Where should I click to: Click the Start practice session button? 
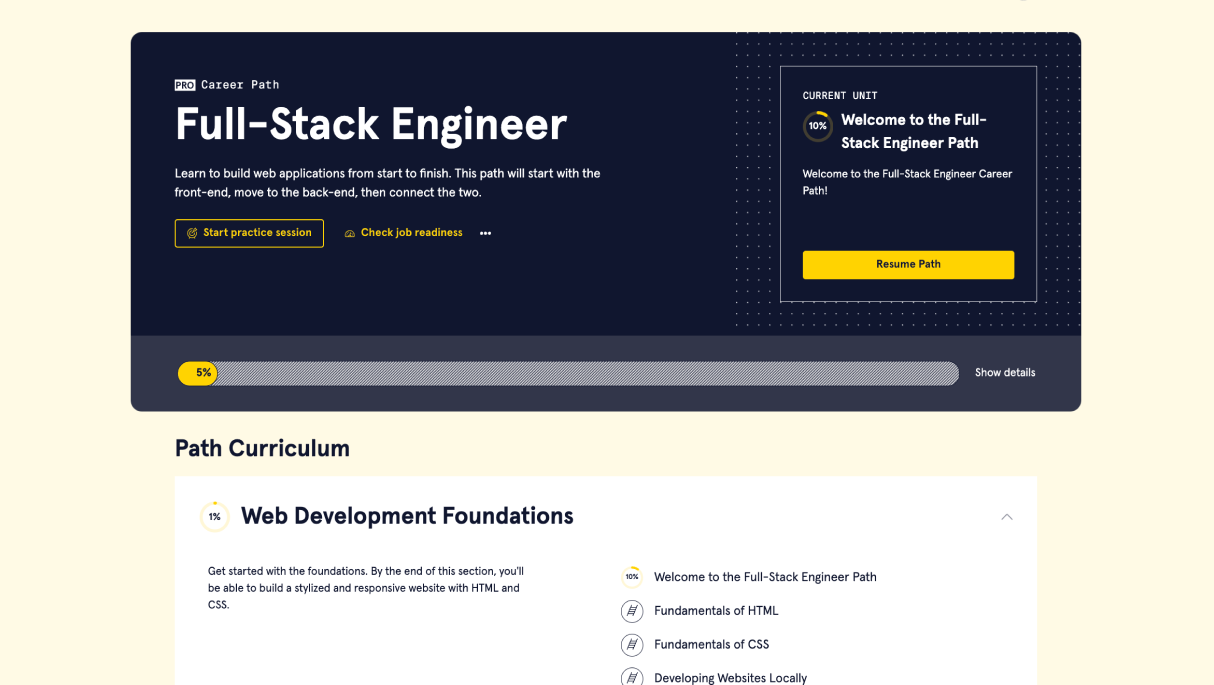click(249, 233)
